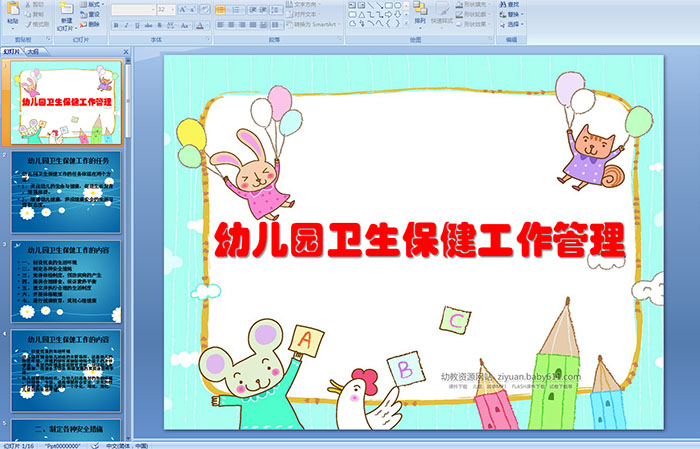
Task: Select the Rectangle shape in gallery
Action: pyautogui.click(x=389, y=5)
